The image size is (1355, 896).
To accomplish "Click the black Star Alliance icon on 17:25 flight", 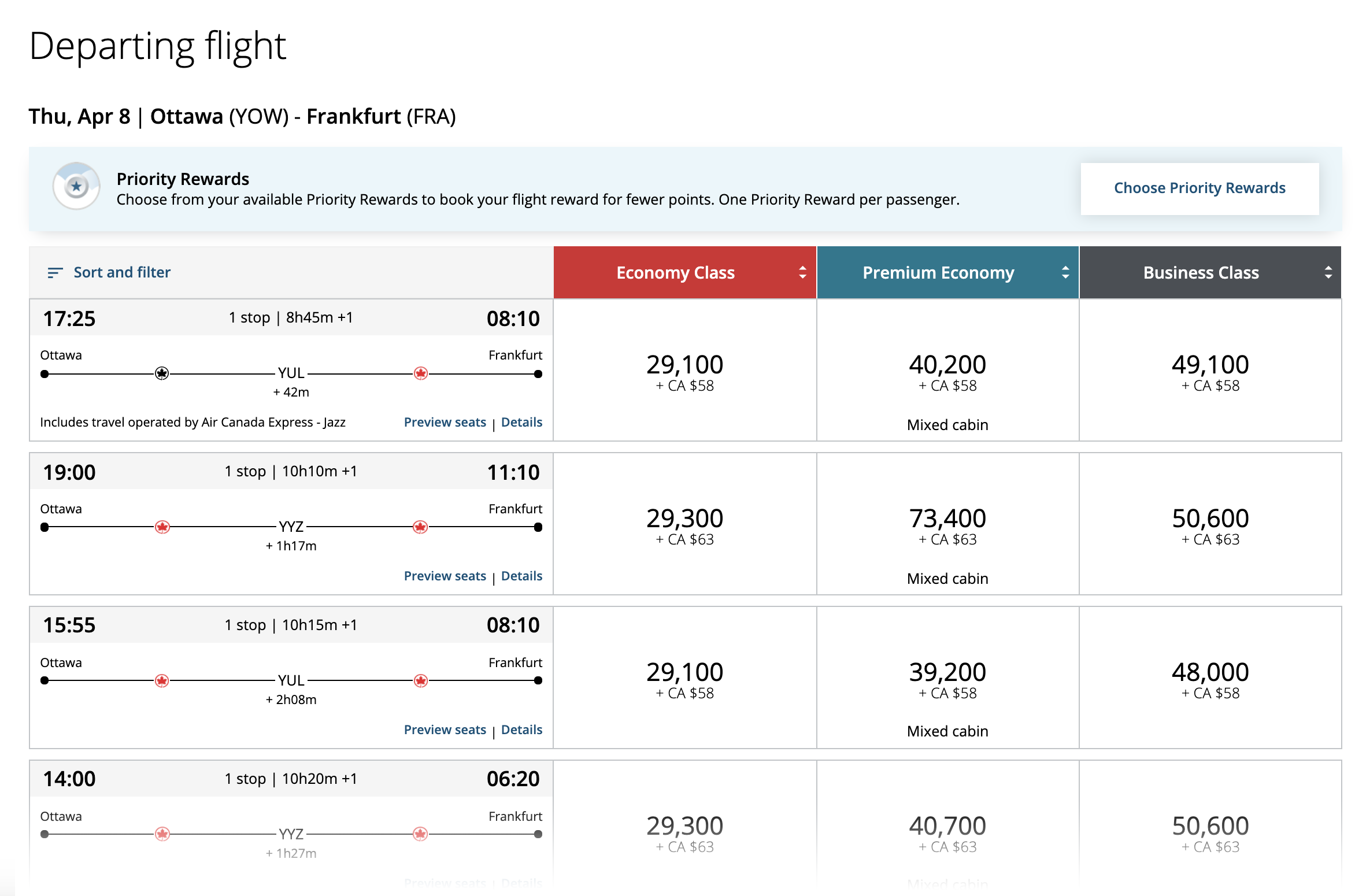I will click(162, 373).
